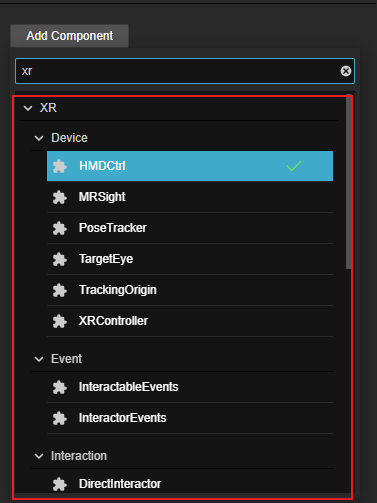Collapse the Event group chevron

click(x=39, y=359)
